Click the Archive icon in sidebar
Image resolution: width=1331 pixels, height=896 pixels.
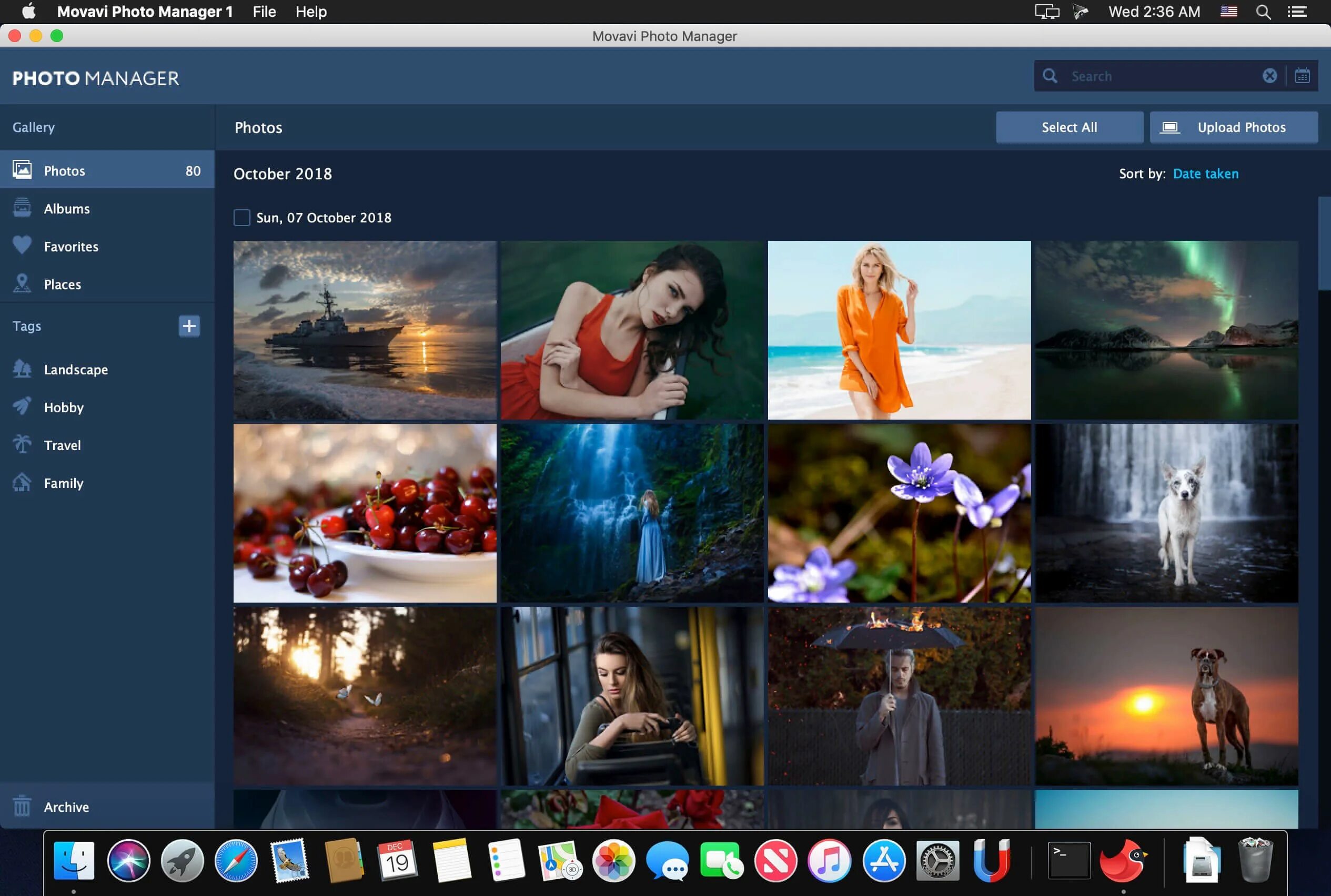pos(21,806)
